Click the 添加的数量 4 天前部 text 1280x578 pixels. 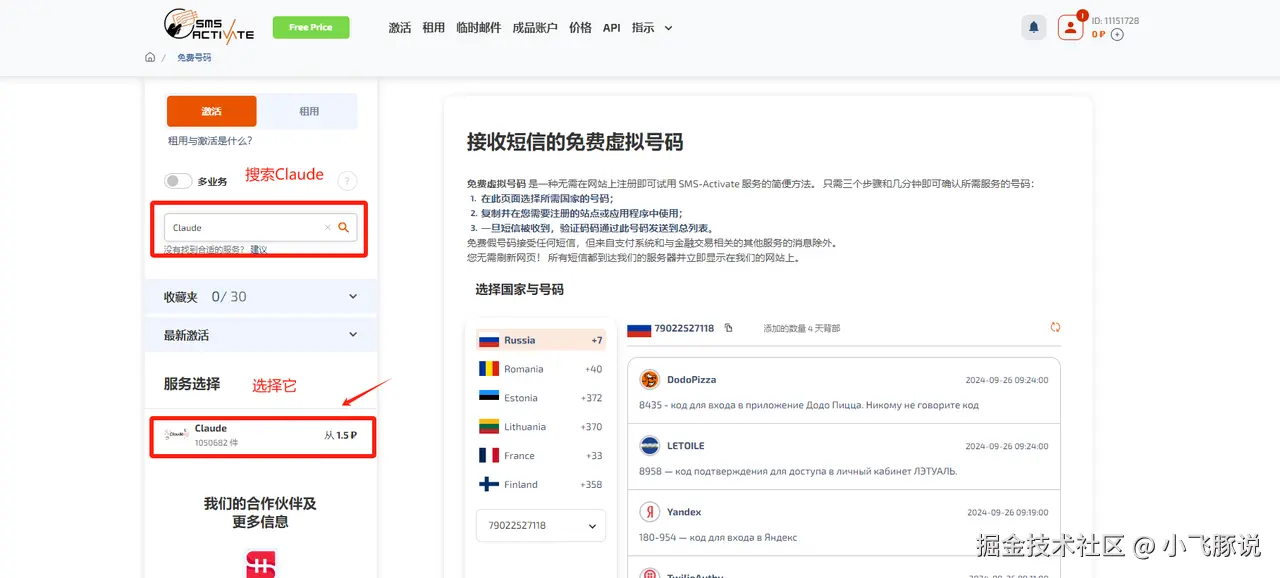coord(802,328)
